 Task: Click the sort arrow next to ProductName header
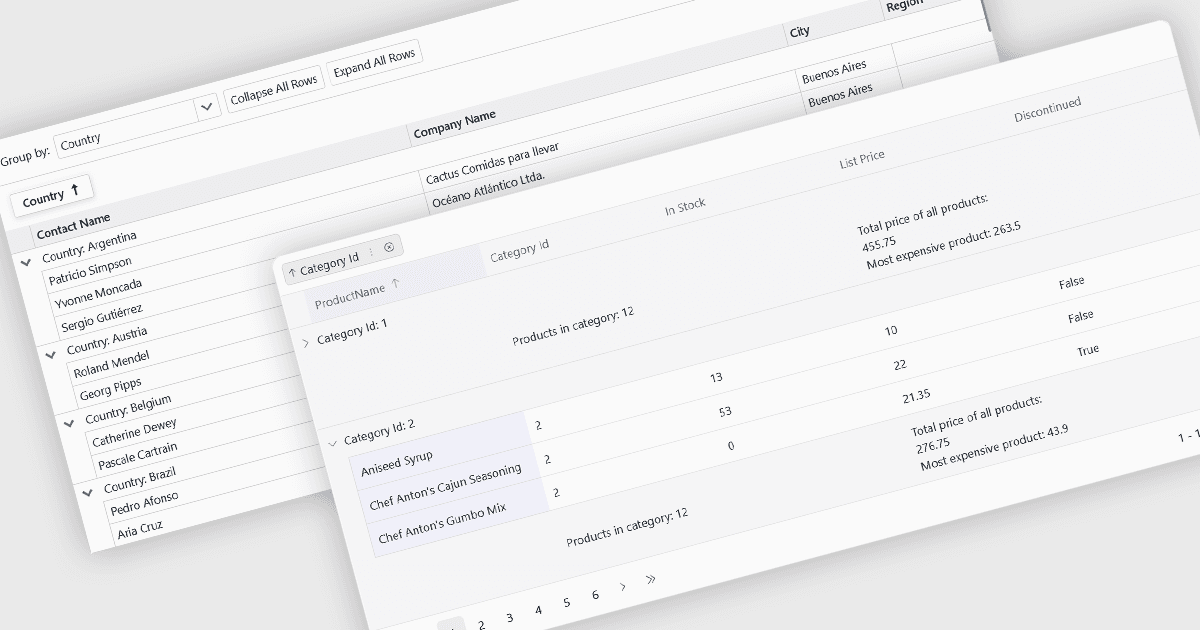coord(395,284)
